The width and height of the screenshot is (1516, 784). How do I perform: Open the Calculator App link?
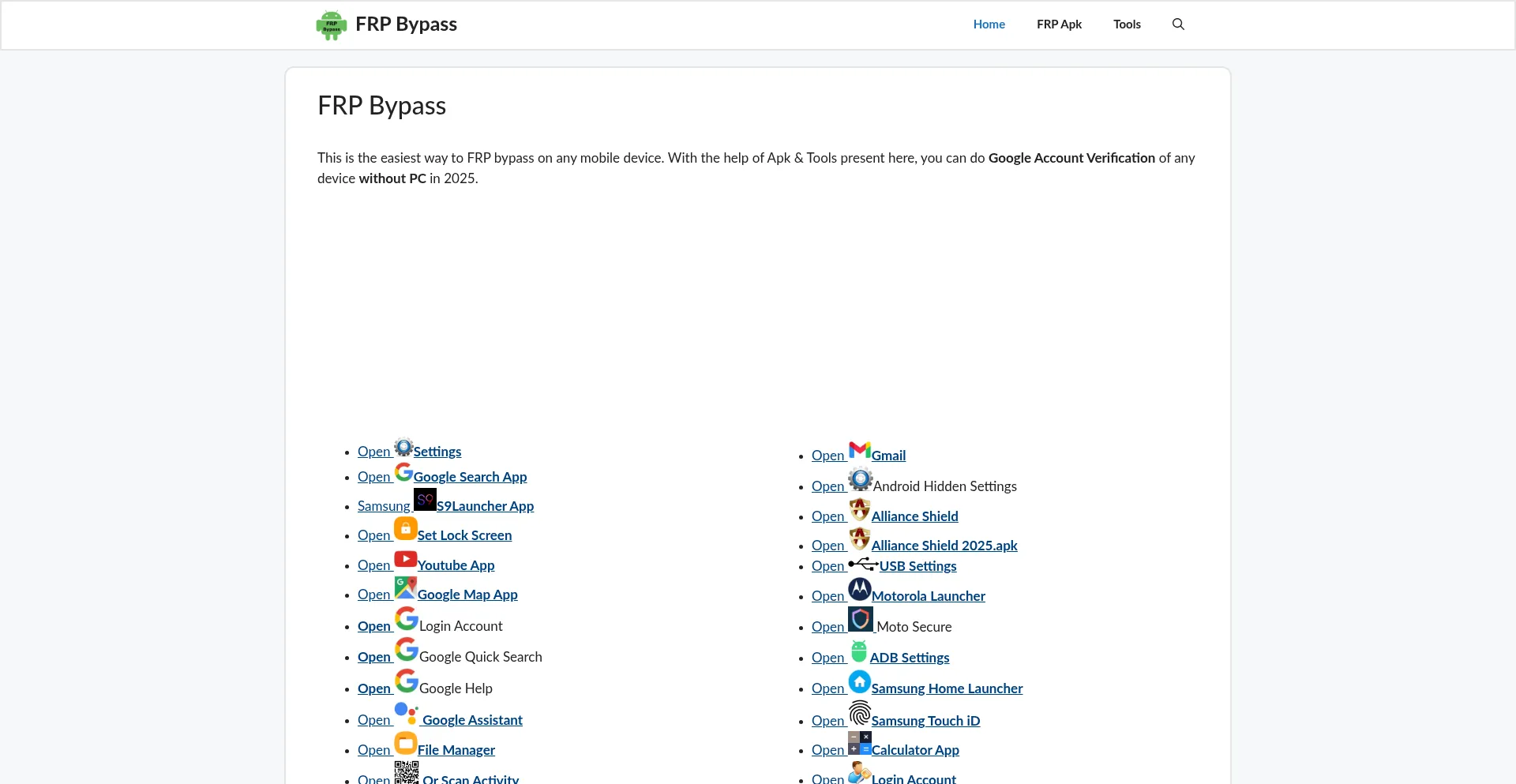pos(915,750)
